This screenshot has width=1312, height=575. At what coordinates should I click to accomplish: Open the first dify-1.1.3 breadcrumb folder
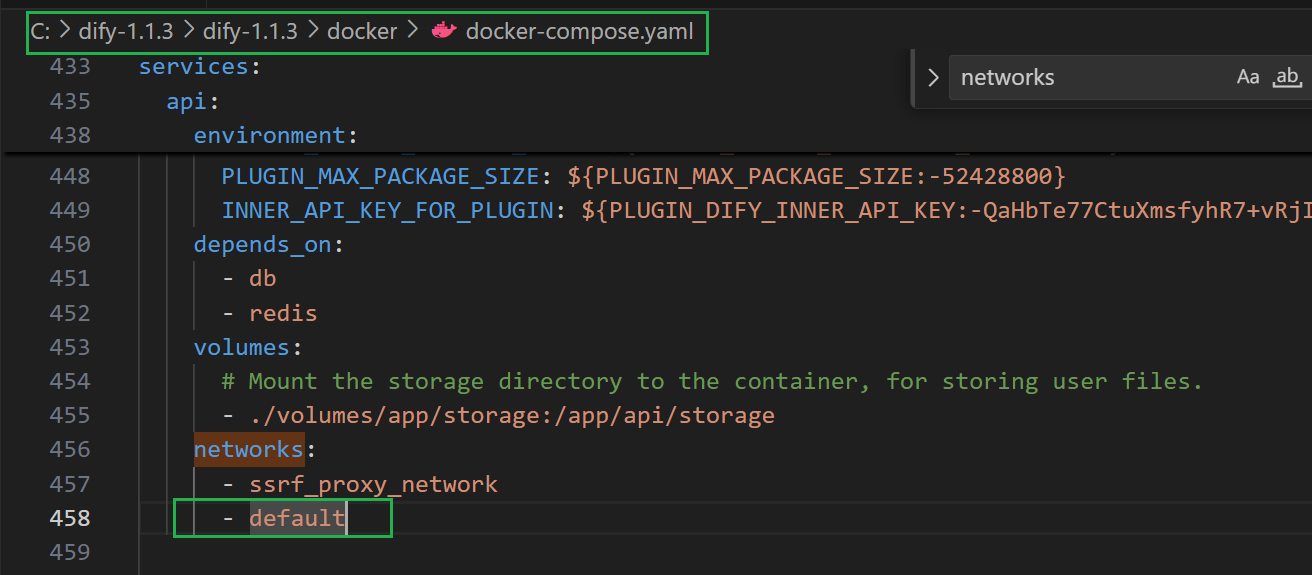(x=125, y=31)
